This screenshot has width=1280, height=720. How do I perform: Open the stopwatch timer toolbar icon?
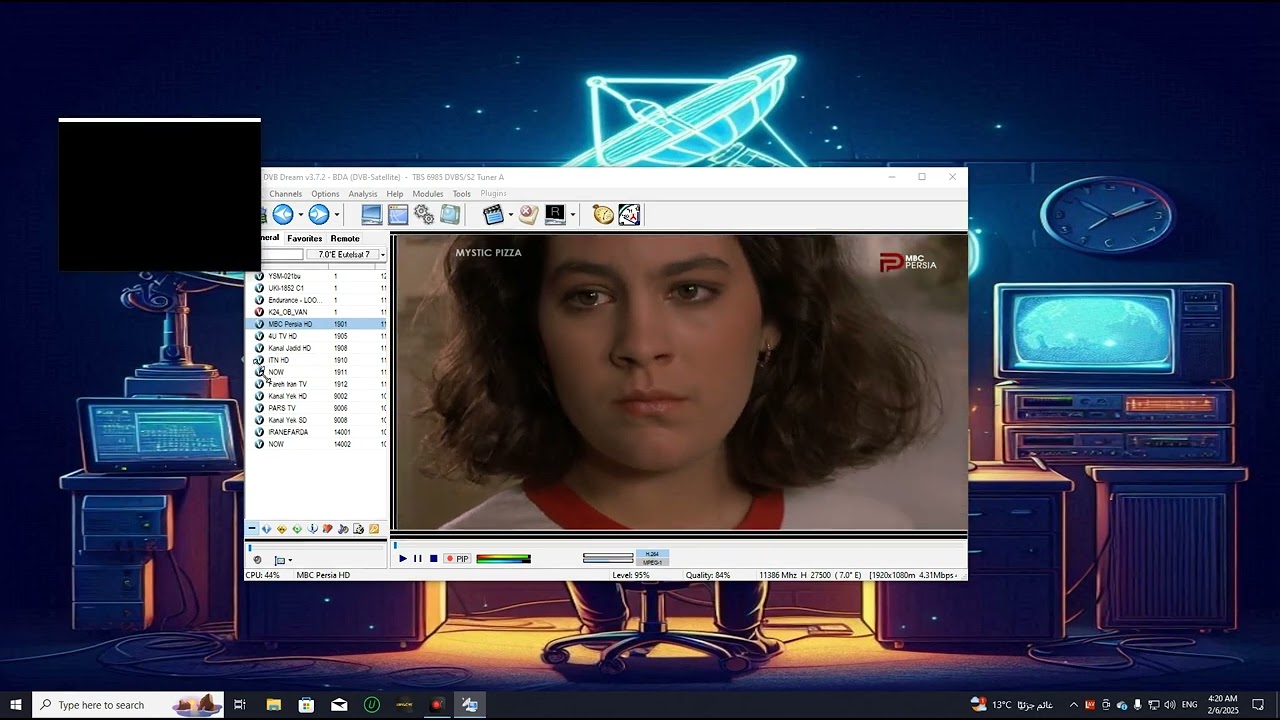click(603, 214)
